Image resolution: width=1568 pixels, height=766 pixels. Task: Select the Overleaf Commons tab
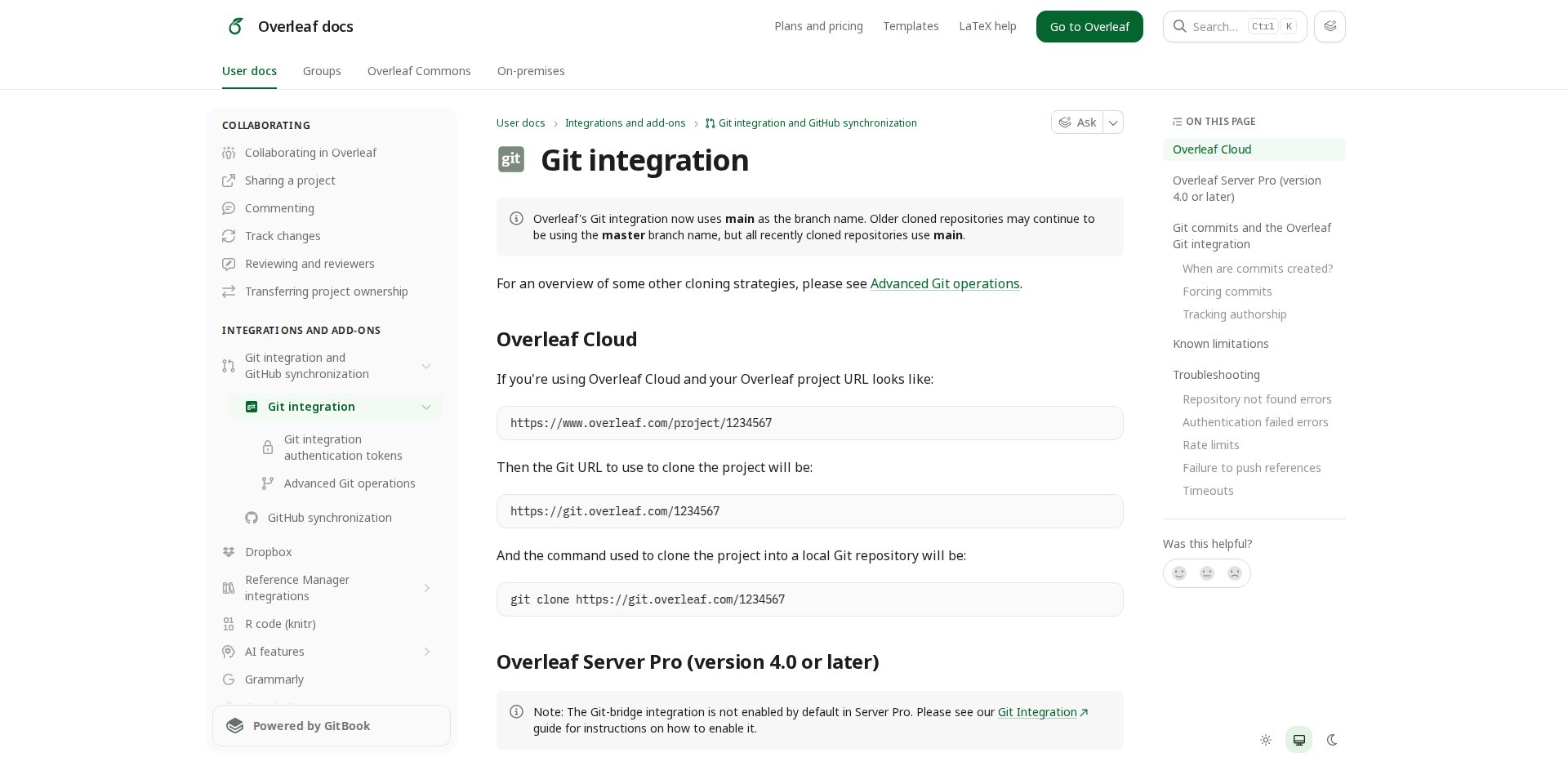click(x=419, y=71)
